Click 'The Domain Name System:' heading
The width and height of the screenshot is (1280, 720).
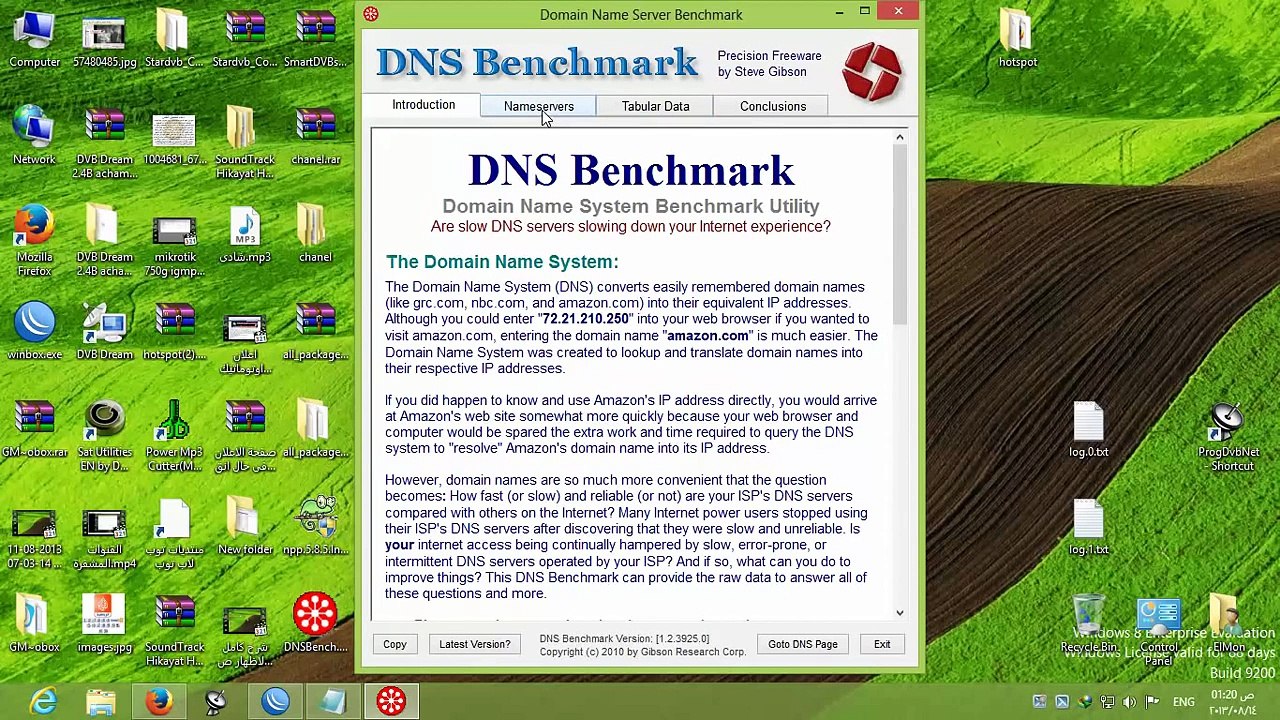[502, 262]
